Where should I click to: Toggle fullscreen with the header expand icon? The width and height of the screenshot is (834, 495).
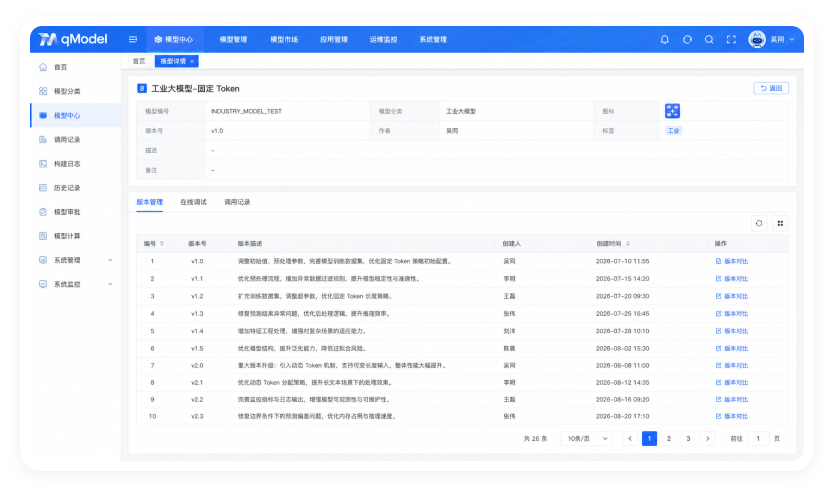pos(731,39)
